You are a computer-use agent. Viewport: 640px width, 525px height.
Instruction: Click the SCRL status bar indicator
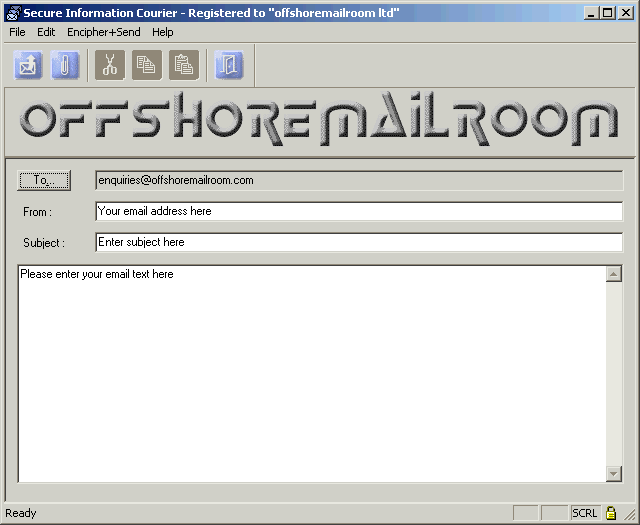pos(585,513)
